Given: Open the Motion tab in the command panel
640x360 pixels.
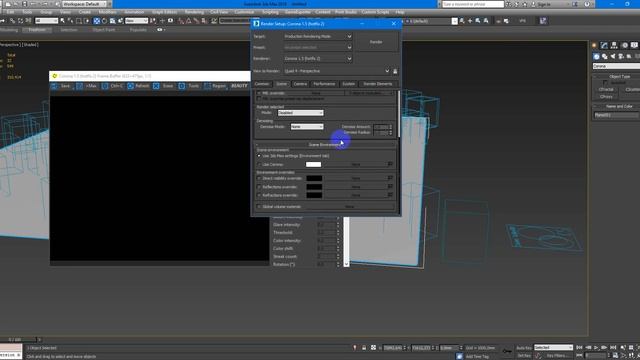Looking at the screenshot, I should (x=624, y=45).
